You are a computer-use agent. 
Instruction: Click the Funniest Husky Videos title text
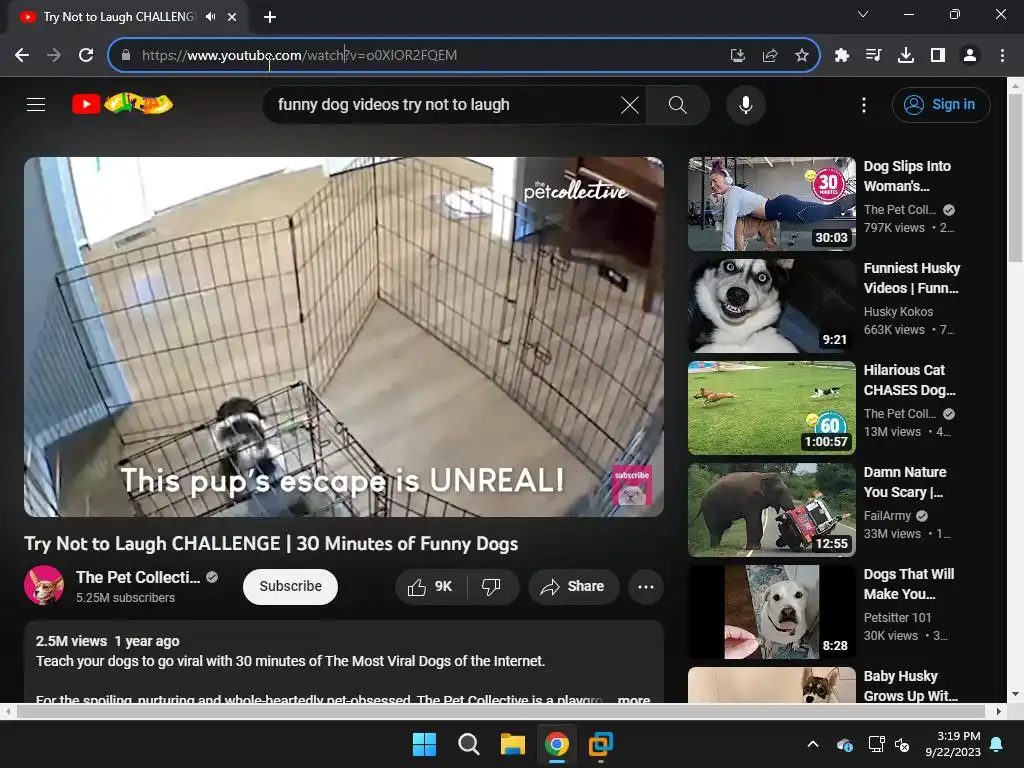pyautogui.click(x=912, y=278)
